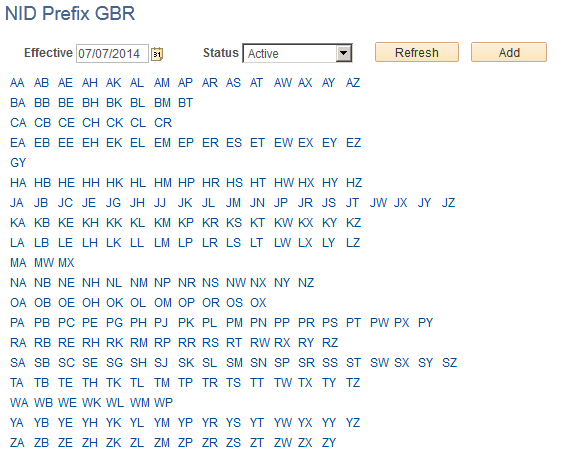
Task: Click the SZ prefix link
Action: pos(450,363)
